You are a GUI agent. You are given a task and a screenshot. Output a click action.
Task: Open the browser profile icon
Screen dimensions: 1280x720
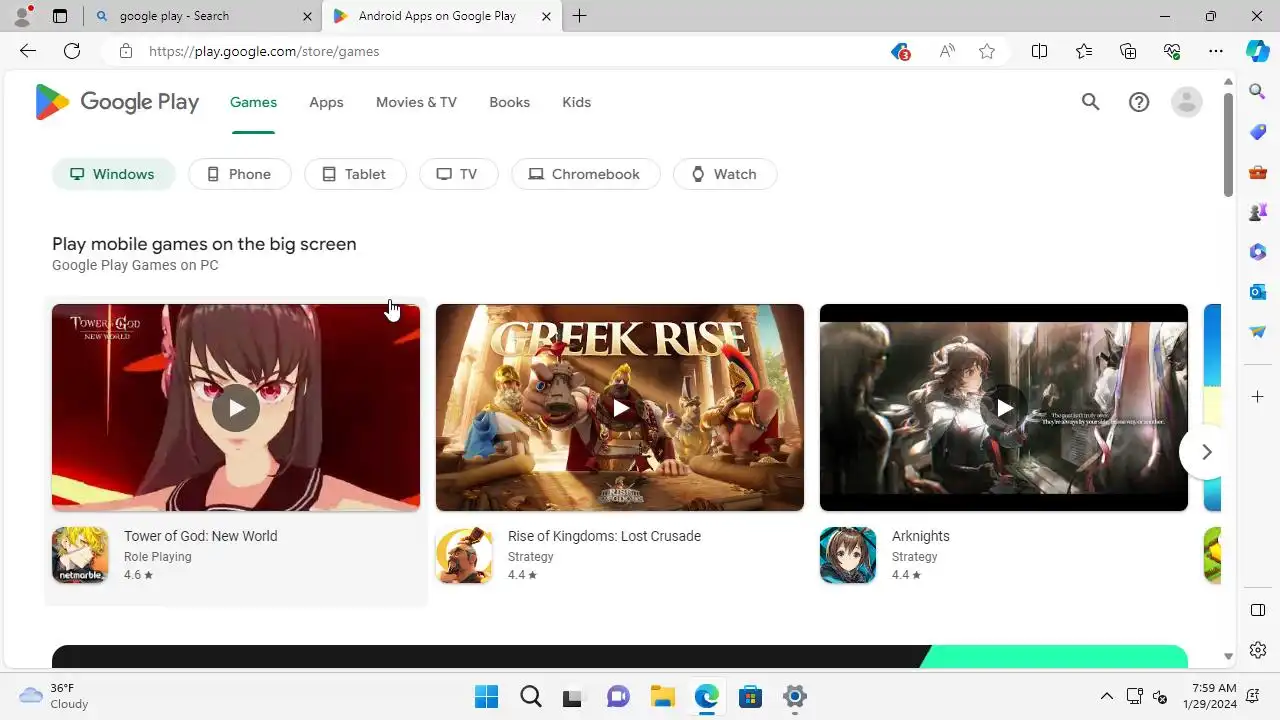tap(22, 16)
